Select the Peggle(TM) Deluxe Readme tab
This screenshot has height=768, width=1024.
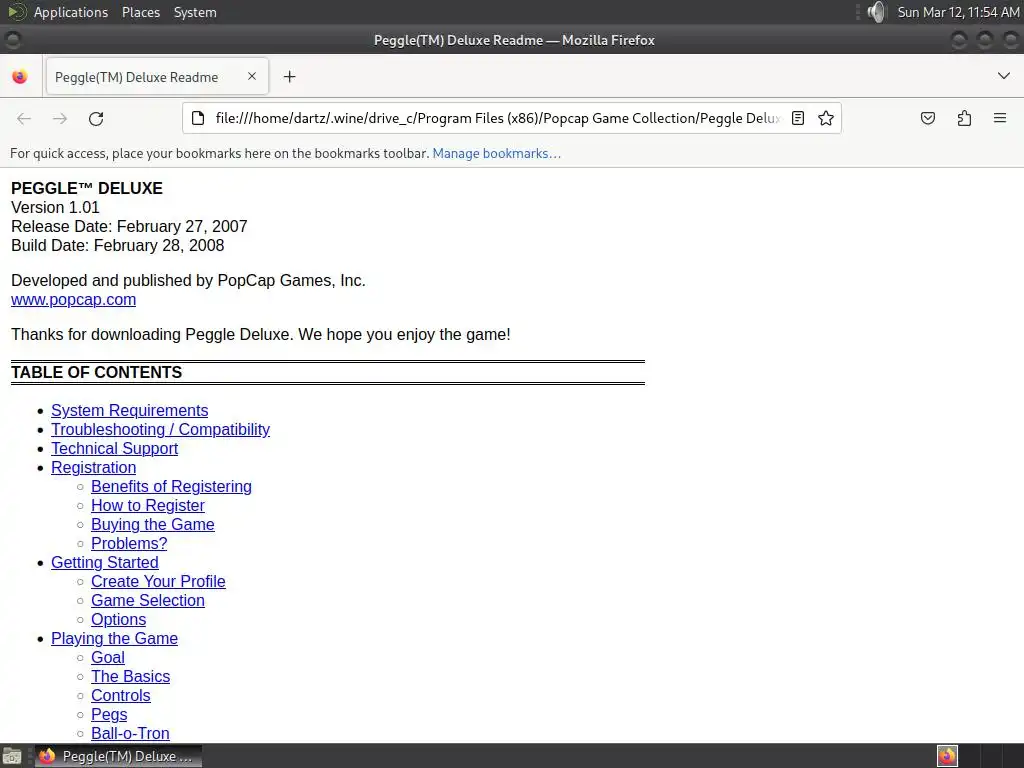point(157,76)
